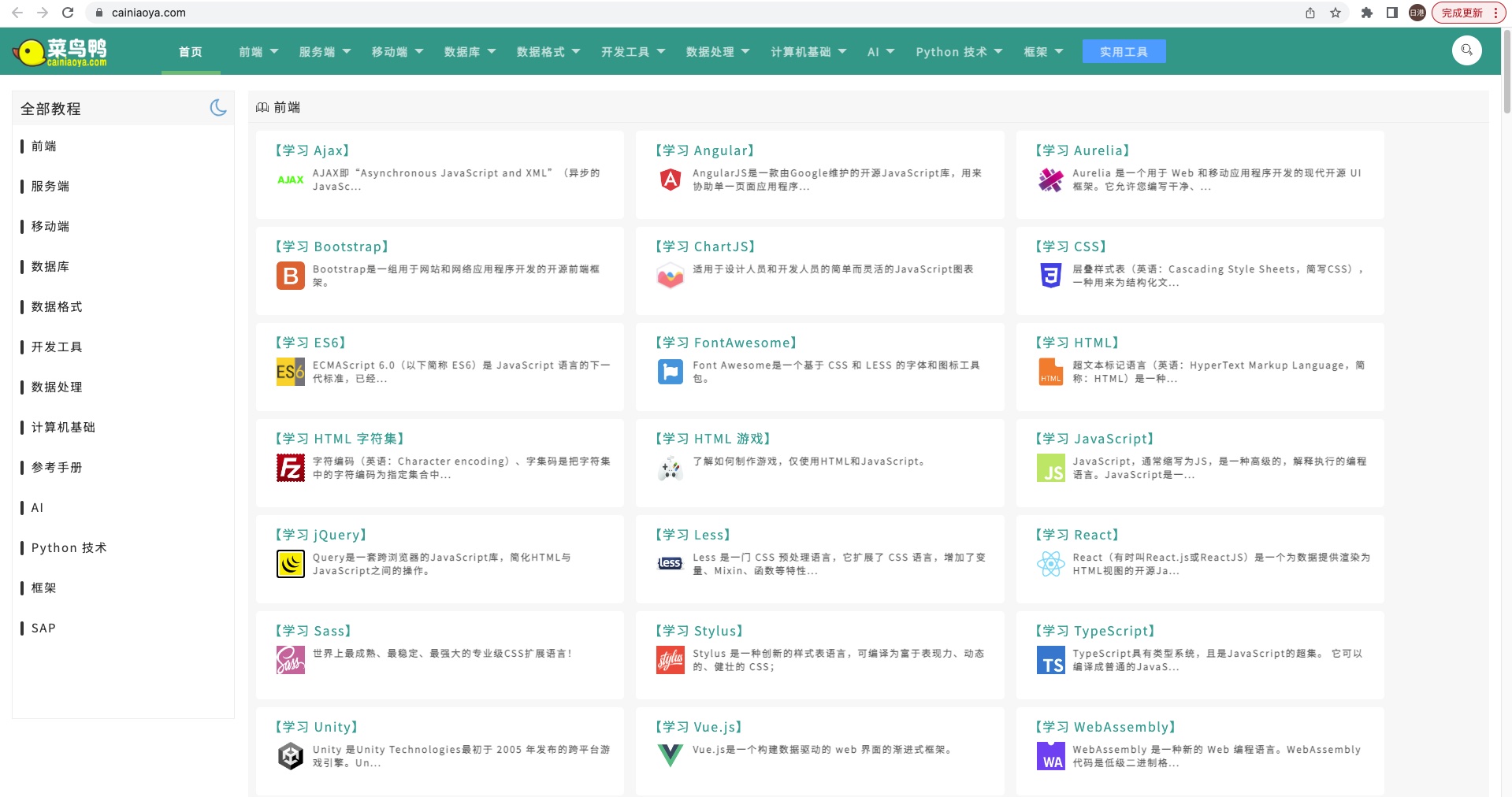Expand the 开发工具 nav dropdown
The image size is (1512, 797).
point(633,52)
